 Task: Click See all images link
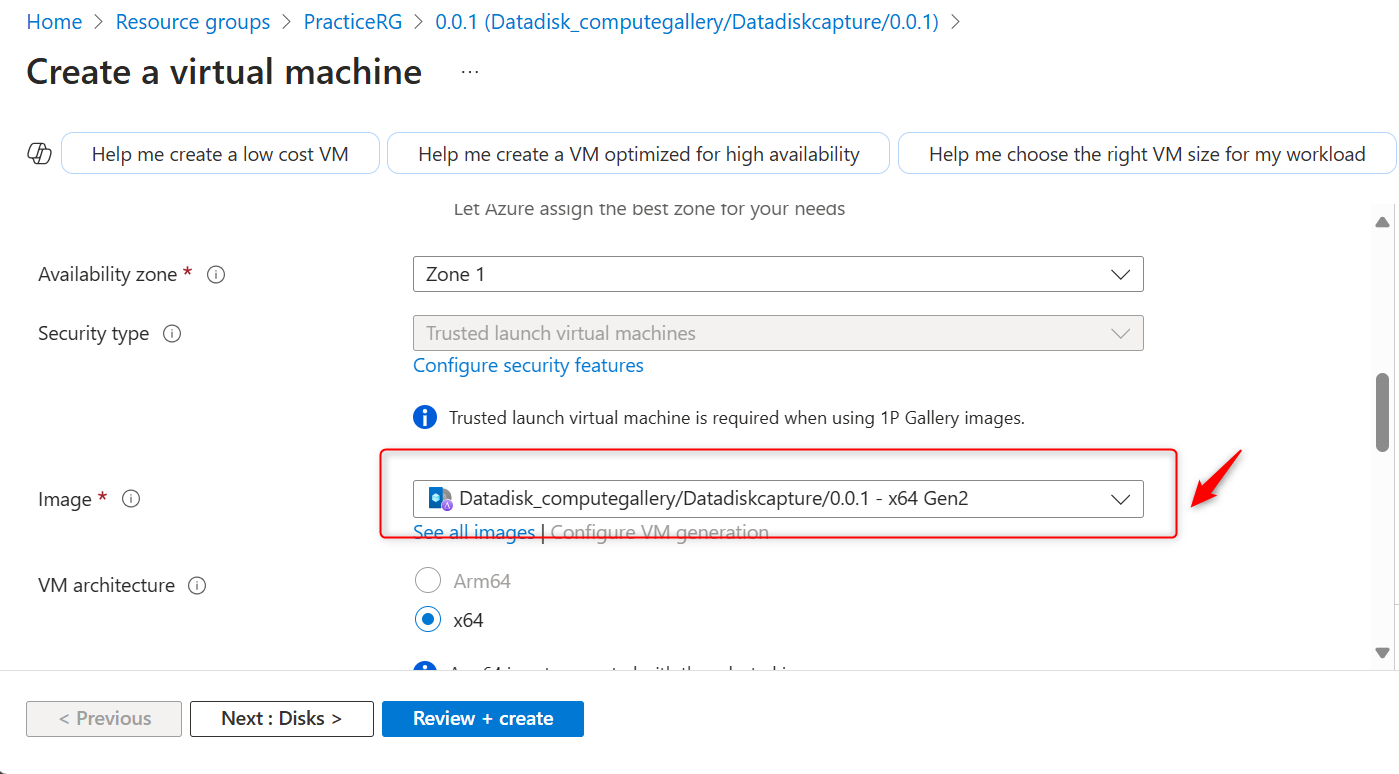tap(474, 533)
